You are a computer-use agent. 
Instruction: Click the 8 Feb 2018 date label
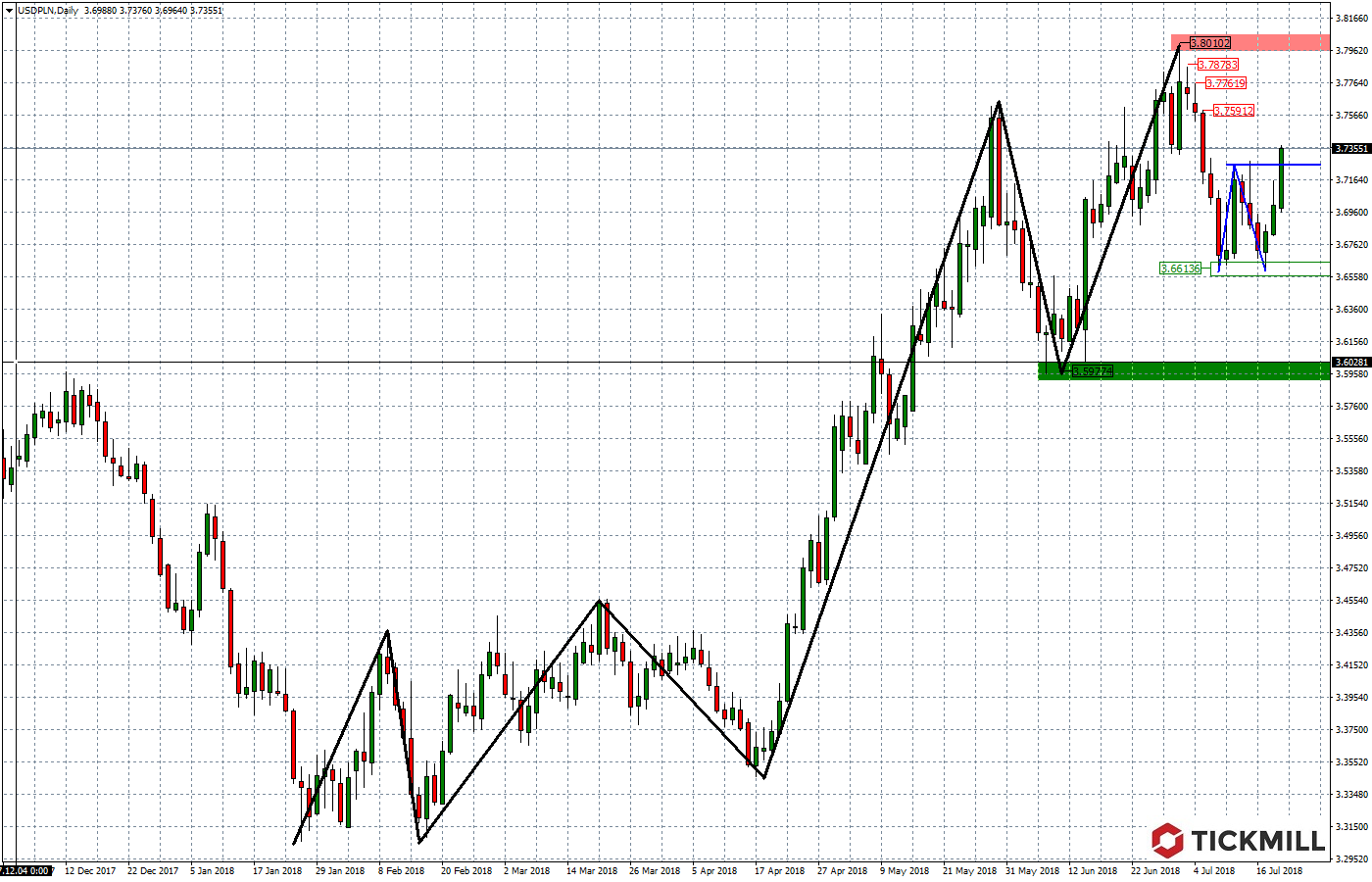(402, 870)
